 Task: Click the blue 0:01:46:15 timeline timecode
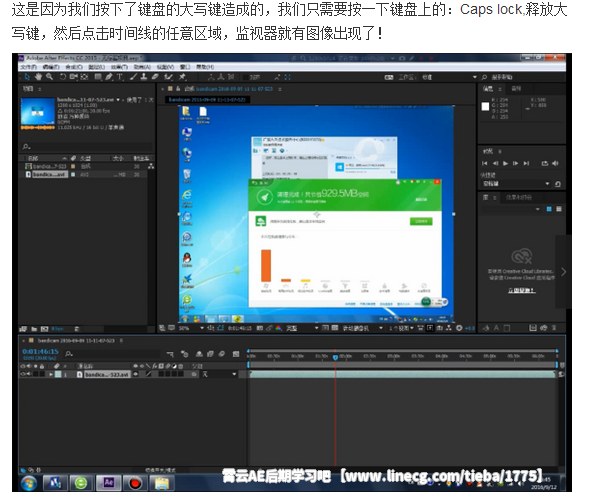(40, 351)
